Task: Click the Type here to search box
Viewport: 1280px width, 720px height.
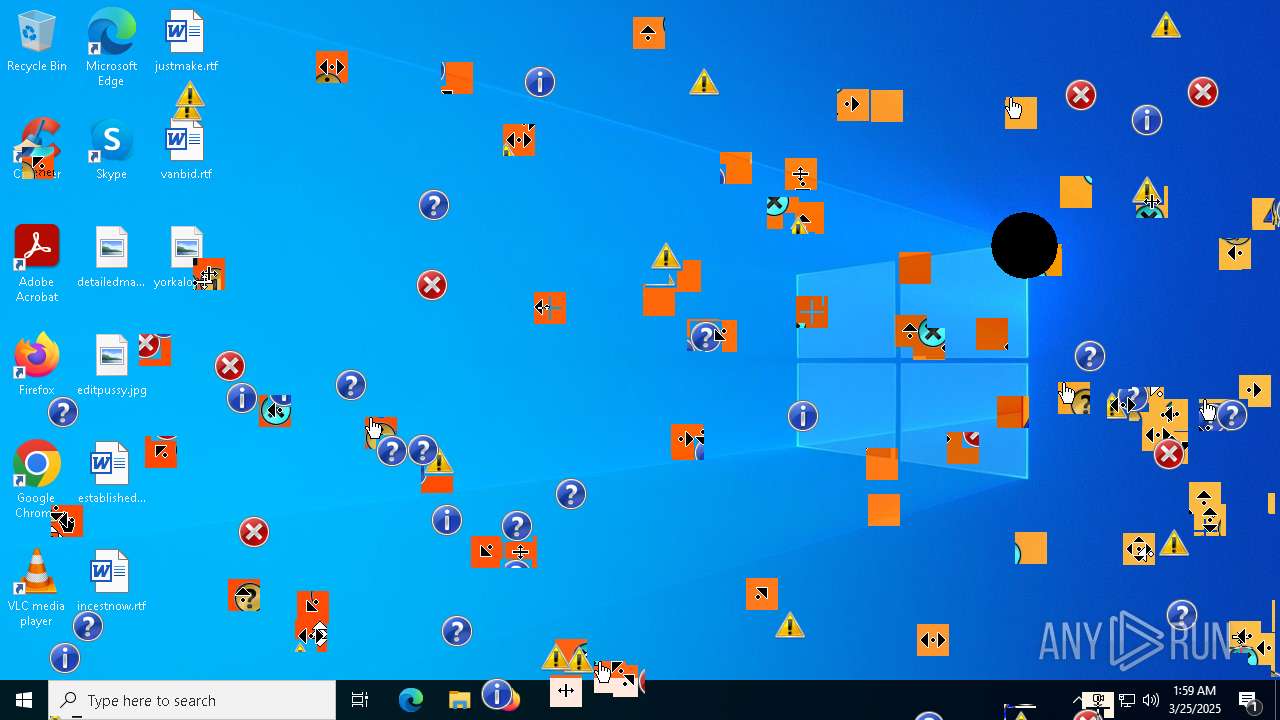Action: 192,700
